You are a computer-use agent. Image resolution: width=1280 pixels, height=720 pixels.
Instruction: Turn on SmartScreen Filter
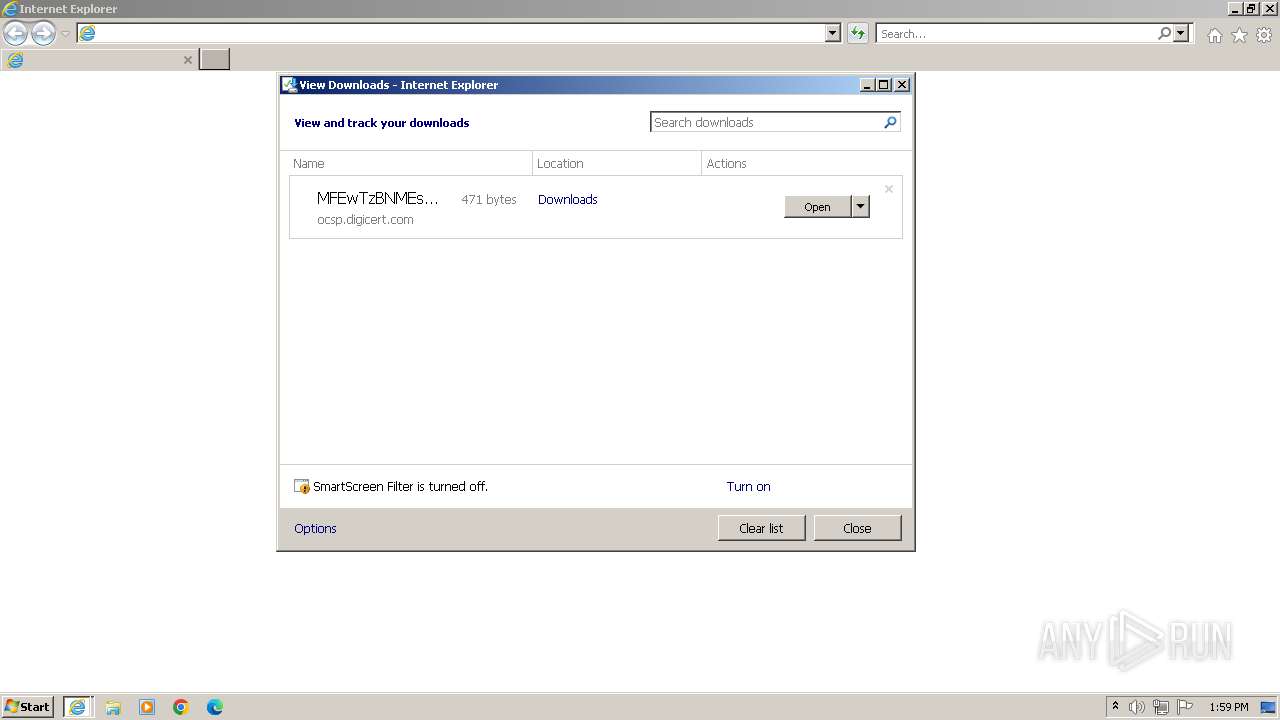click(748, 486)
